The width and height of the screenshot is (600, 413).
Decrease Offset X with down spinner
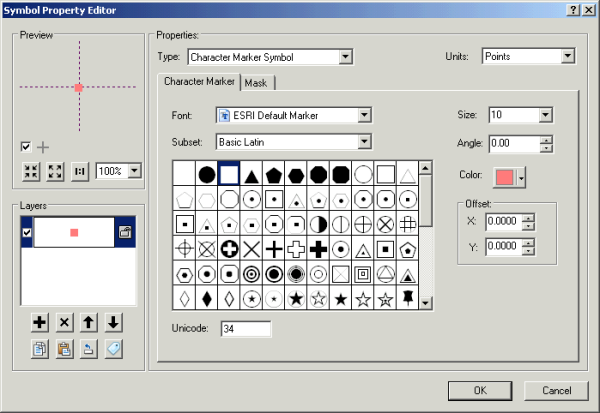(528, 226)
